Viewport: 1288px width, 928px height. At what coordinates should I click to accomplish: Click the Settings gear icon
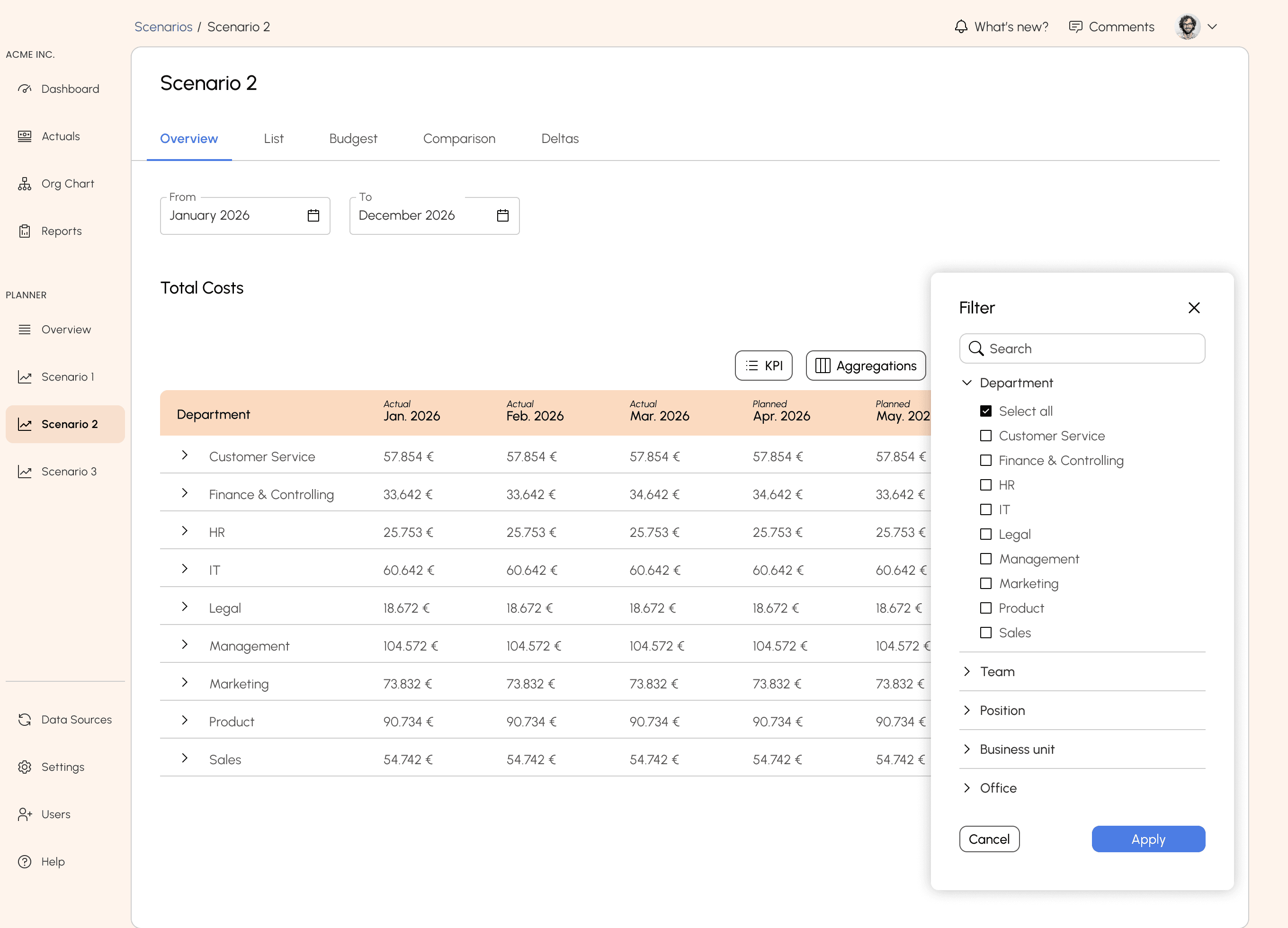pyautogui.click(x=25, y=767)
